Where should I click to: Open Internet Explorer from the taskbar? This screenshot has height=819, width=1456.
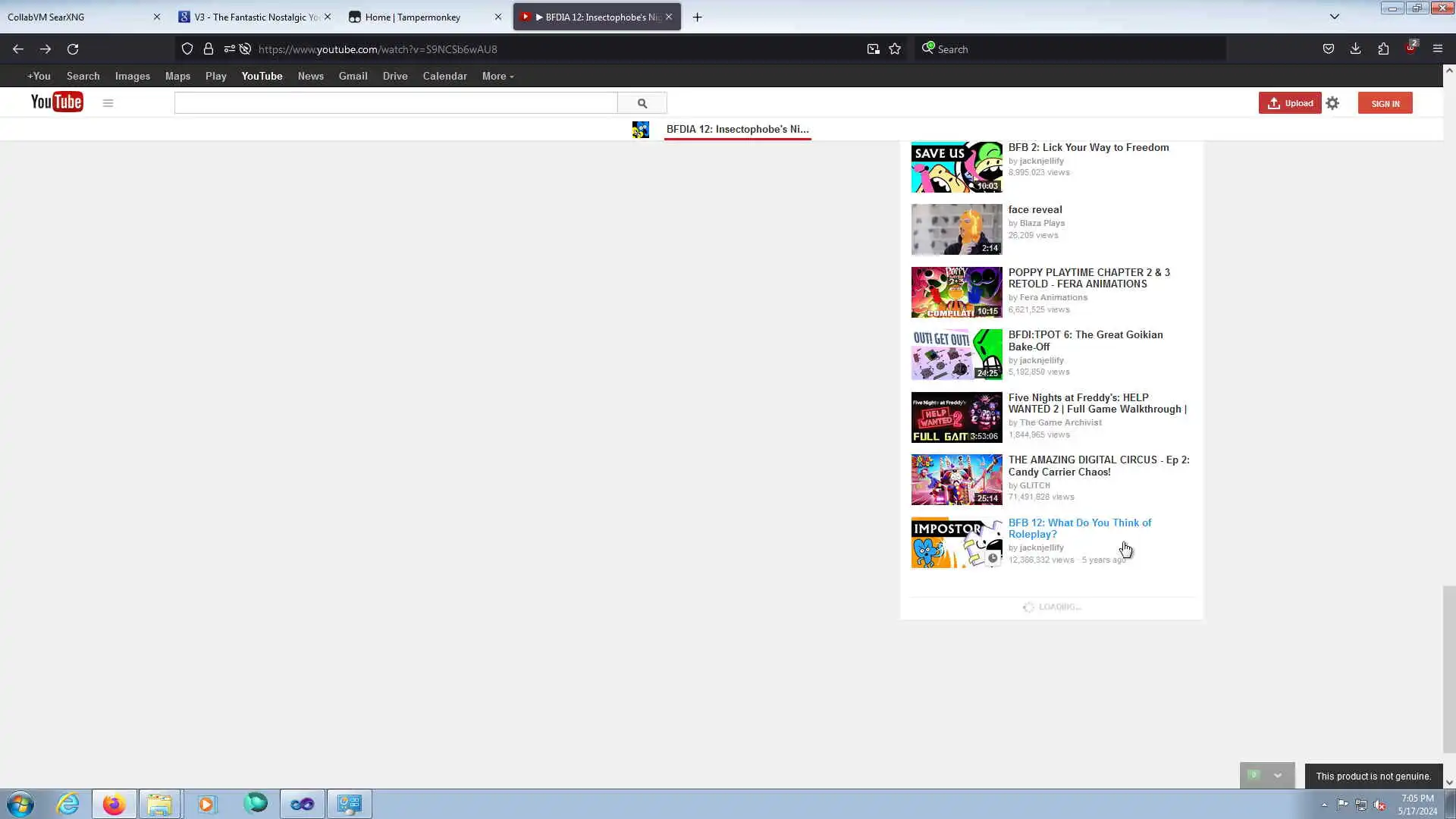pyautogui.click(x=68, y=804)
